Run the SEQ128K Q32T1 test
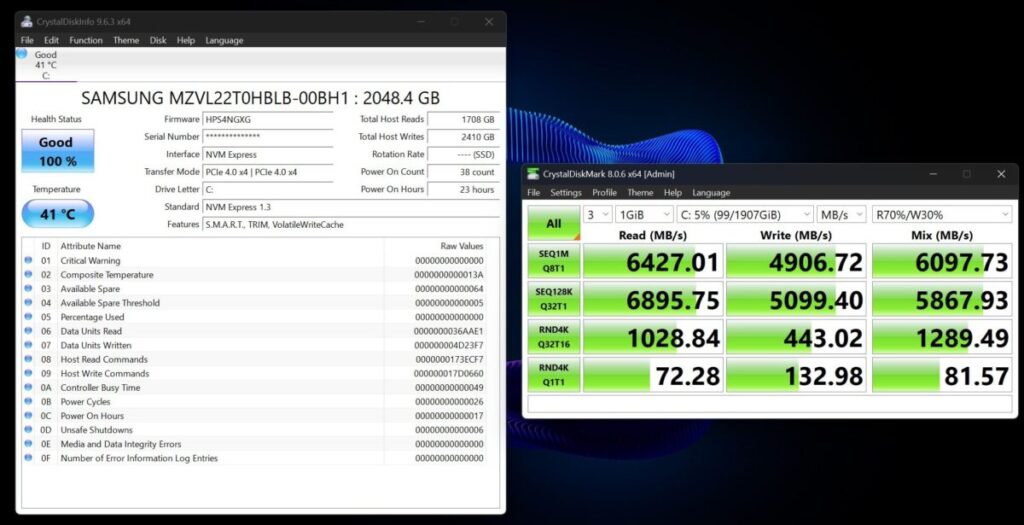 click(x=554, y=299)
